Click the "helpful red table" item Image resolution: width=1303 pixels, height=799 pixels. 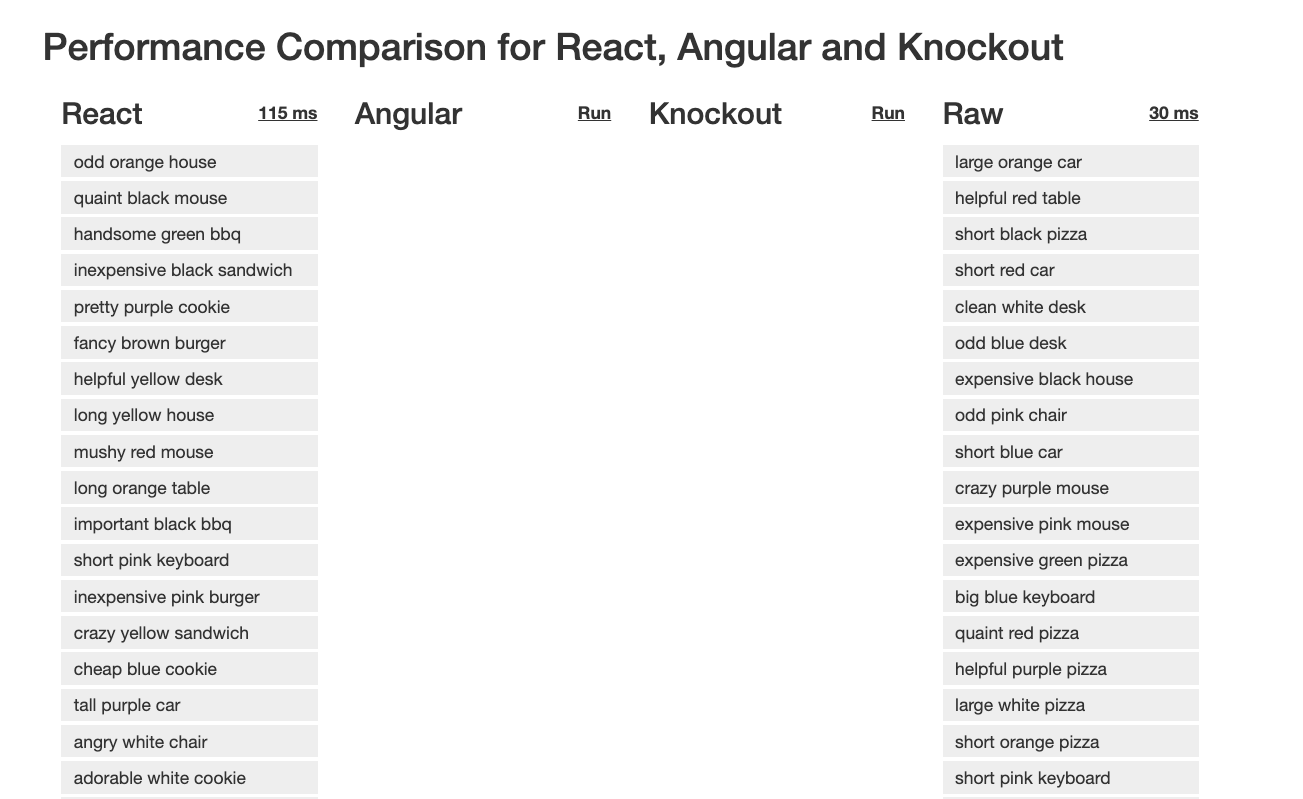click(1070, 198)
